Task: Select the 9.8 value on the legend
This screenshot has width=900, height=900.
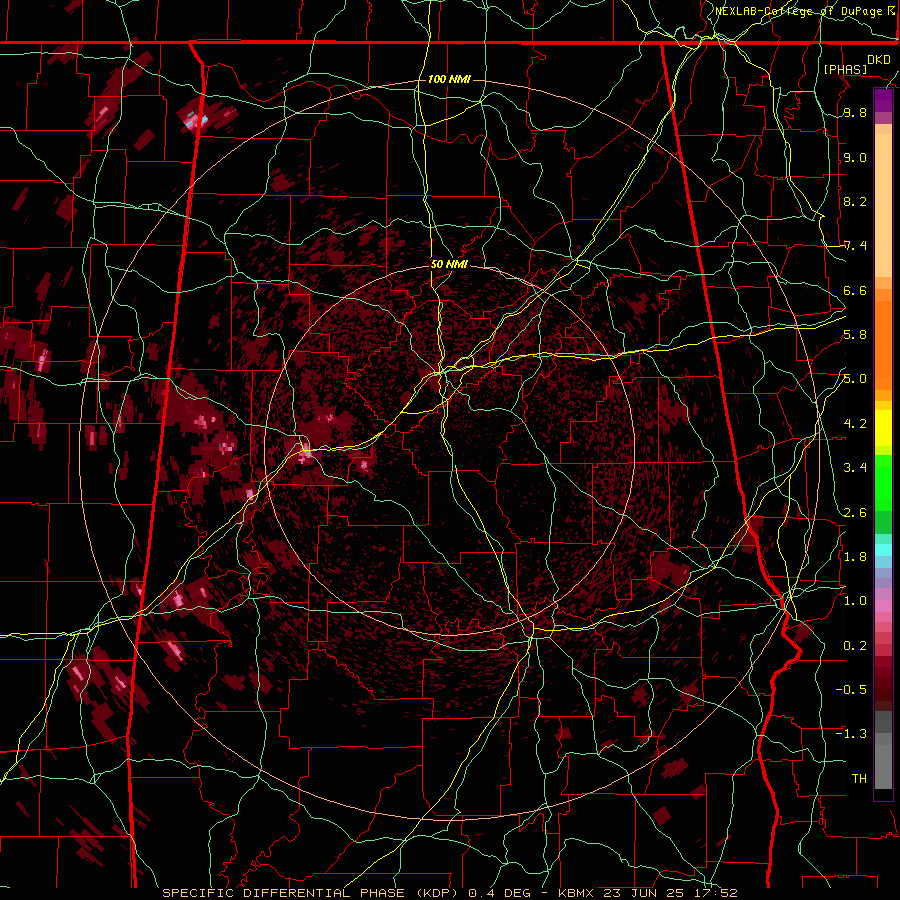Action: point(855,112)
